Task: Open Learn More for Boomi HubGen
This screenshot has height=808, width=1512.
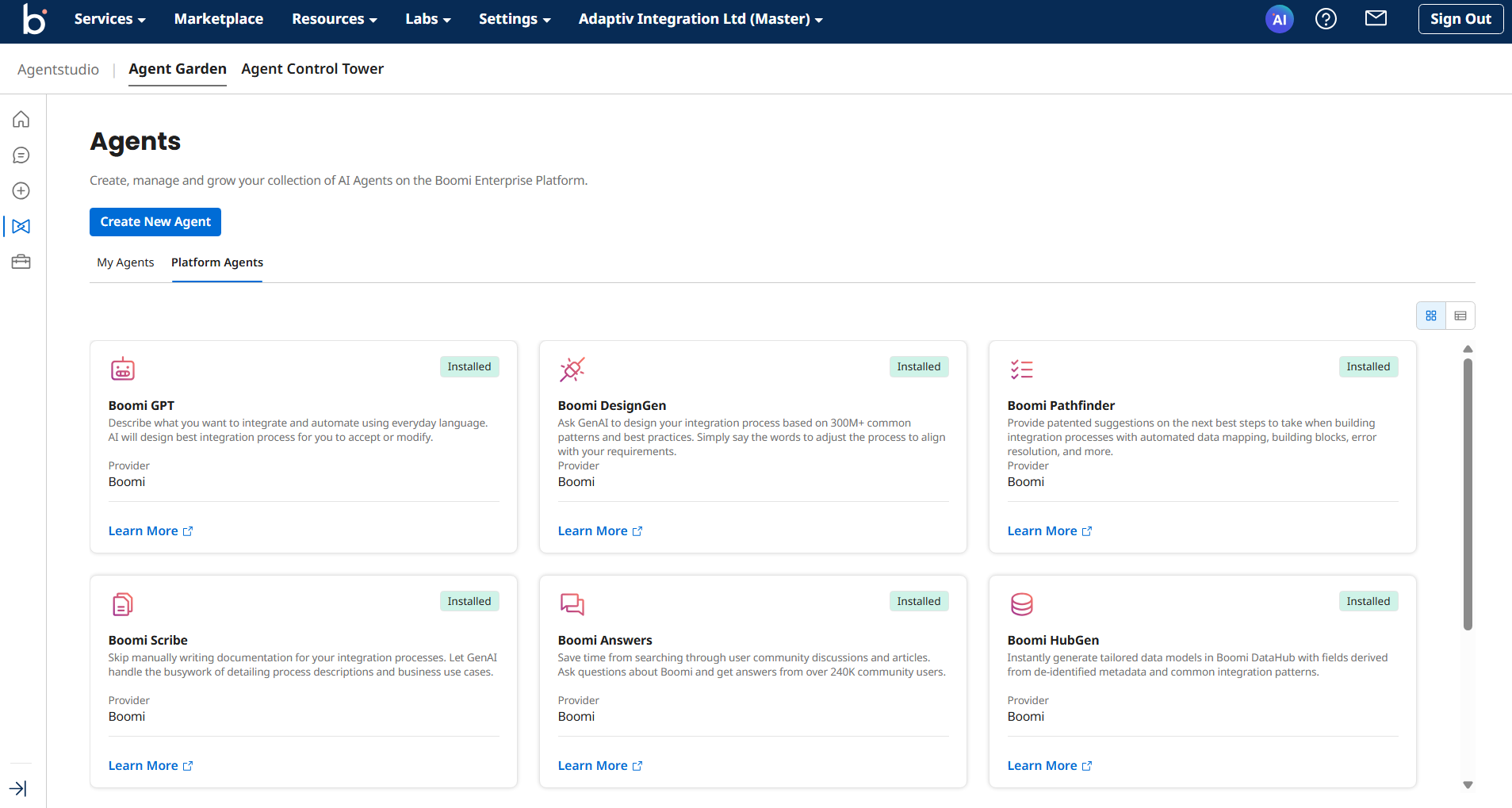Action: [1050, 766]
